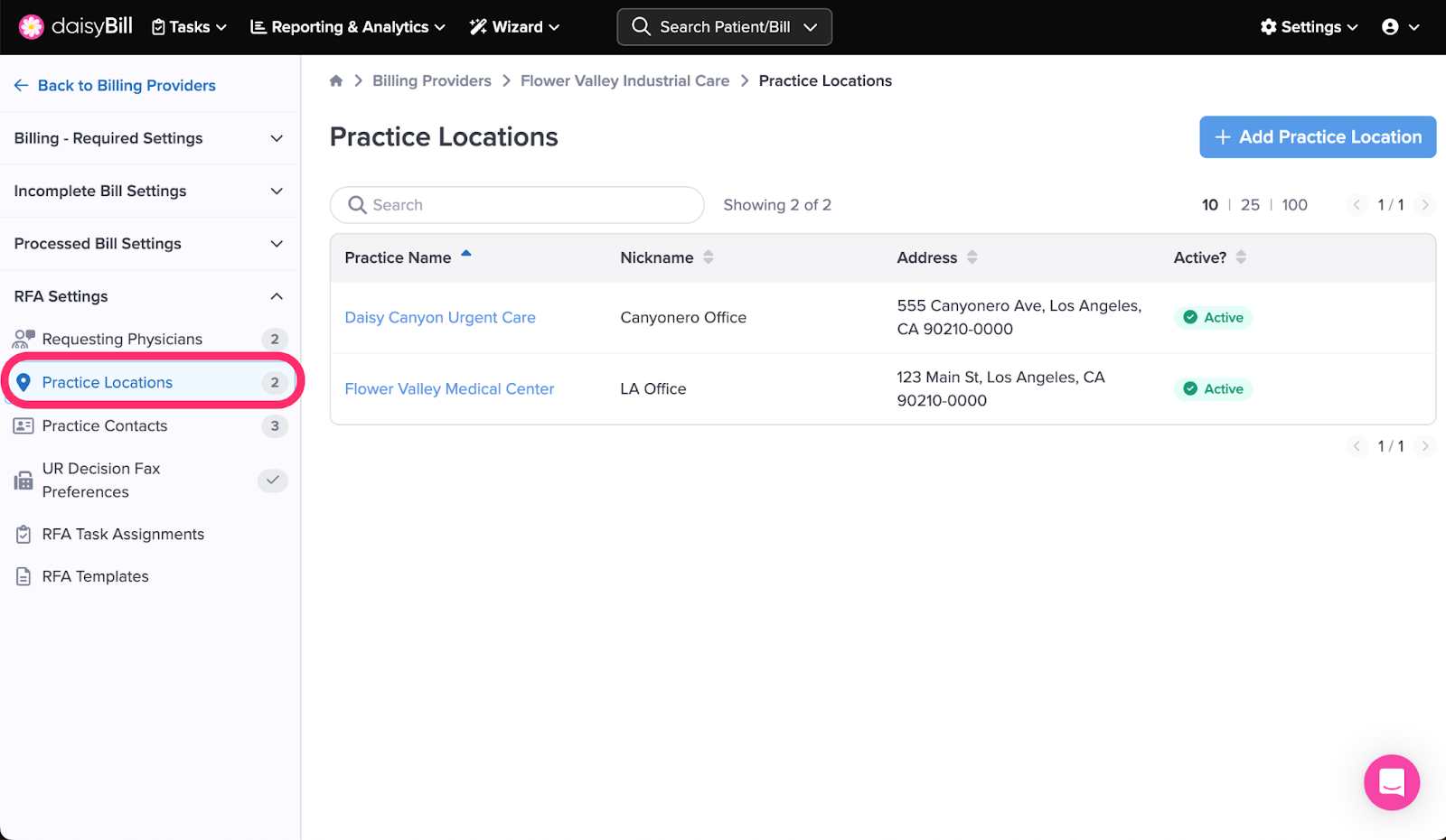
Task: Click the Practice Contacts card icon
Action: pos(23,425)
